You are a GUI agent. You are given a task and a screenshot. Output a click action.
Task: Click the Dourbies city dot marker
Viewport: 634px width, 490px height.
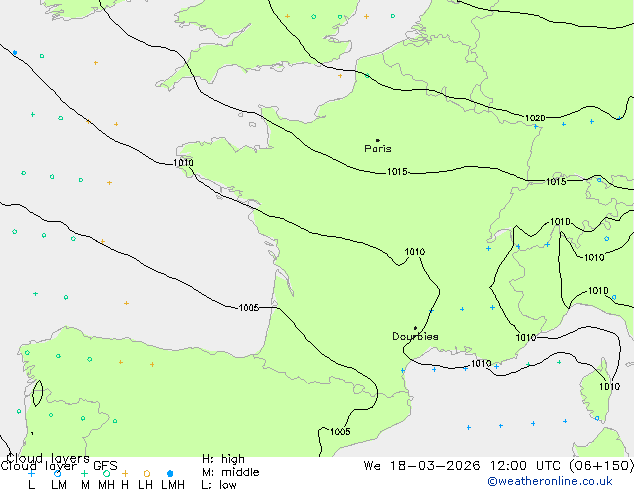click(415, 328)
